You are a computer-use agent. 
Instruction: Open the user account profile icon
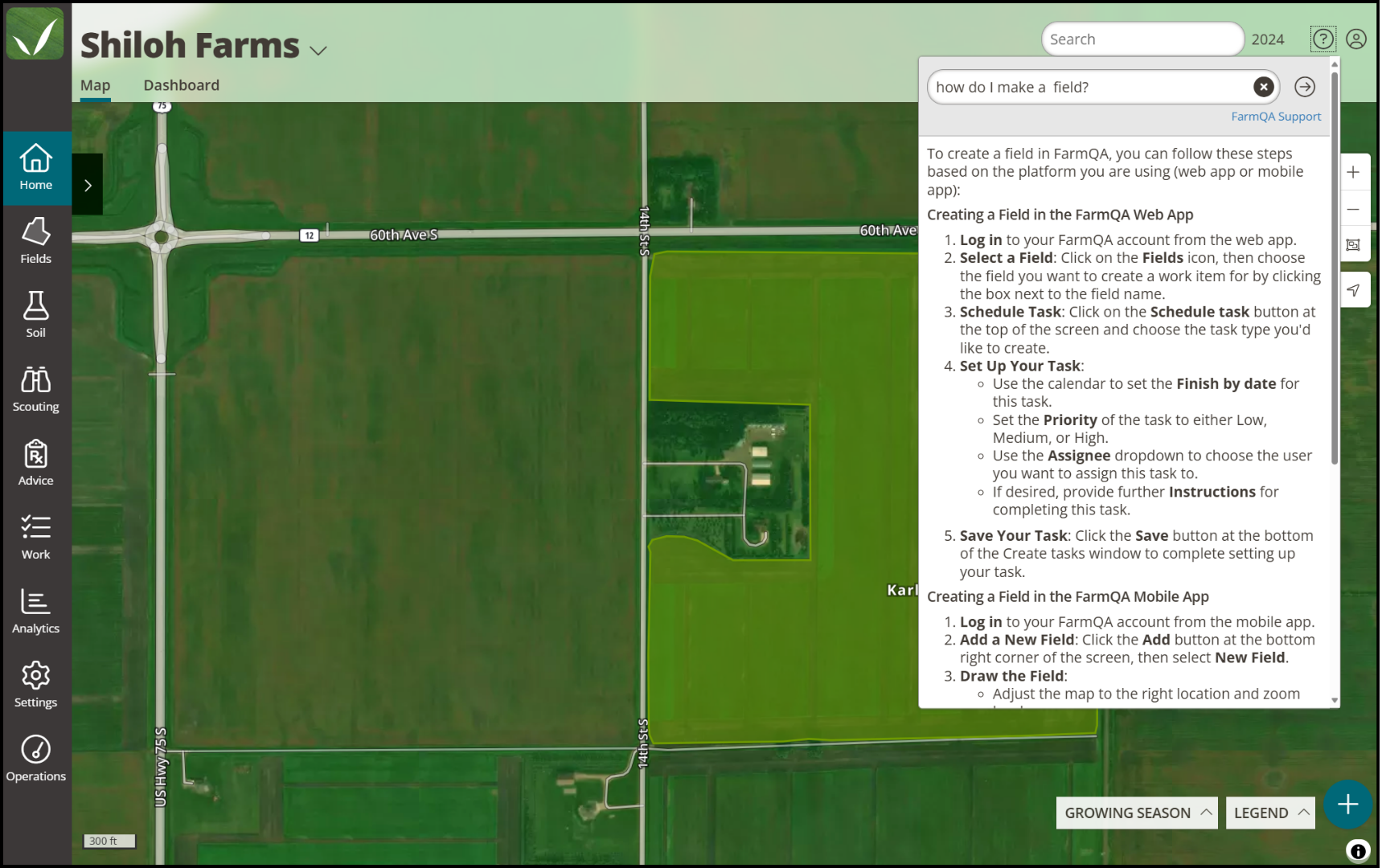click(x=1356, y=39)
